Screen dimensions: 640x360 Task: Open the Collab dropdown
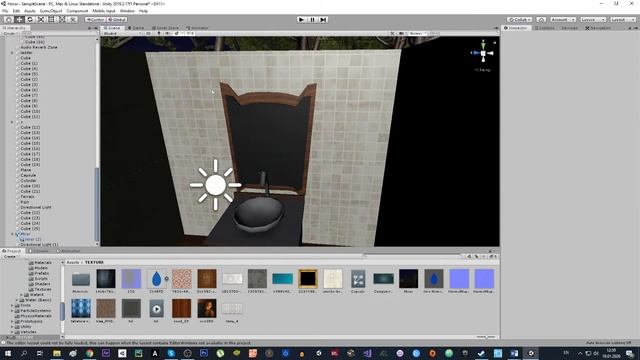[x=519, y=19]
